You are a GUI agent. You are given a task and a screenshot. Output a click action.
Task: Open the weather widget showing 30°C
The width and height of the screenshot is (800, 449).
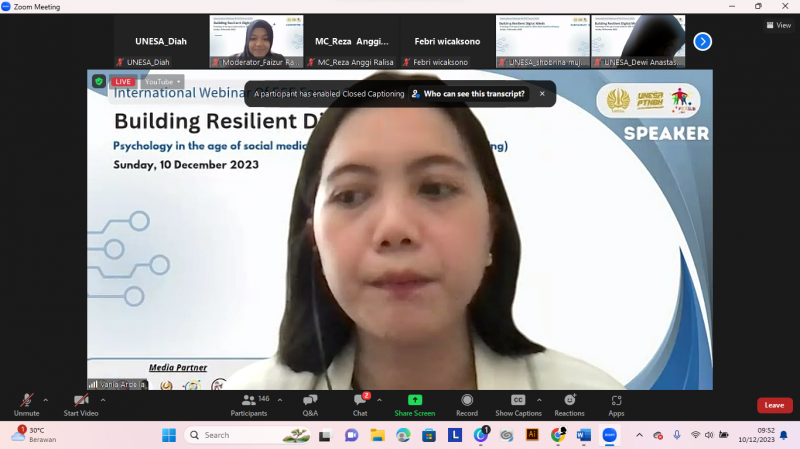[35, 435]
